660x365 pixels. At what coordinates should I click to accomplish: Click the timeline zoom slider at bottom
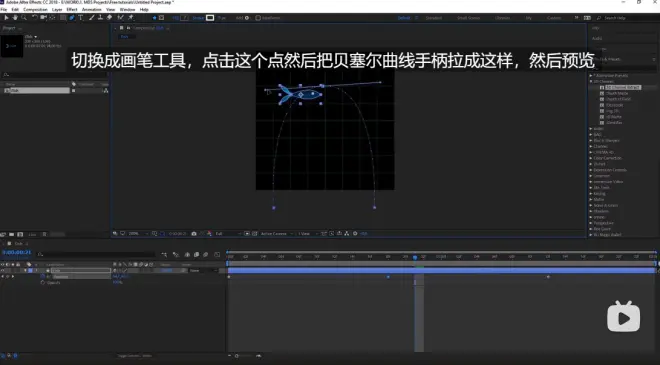(x=246, y=356)
